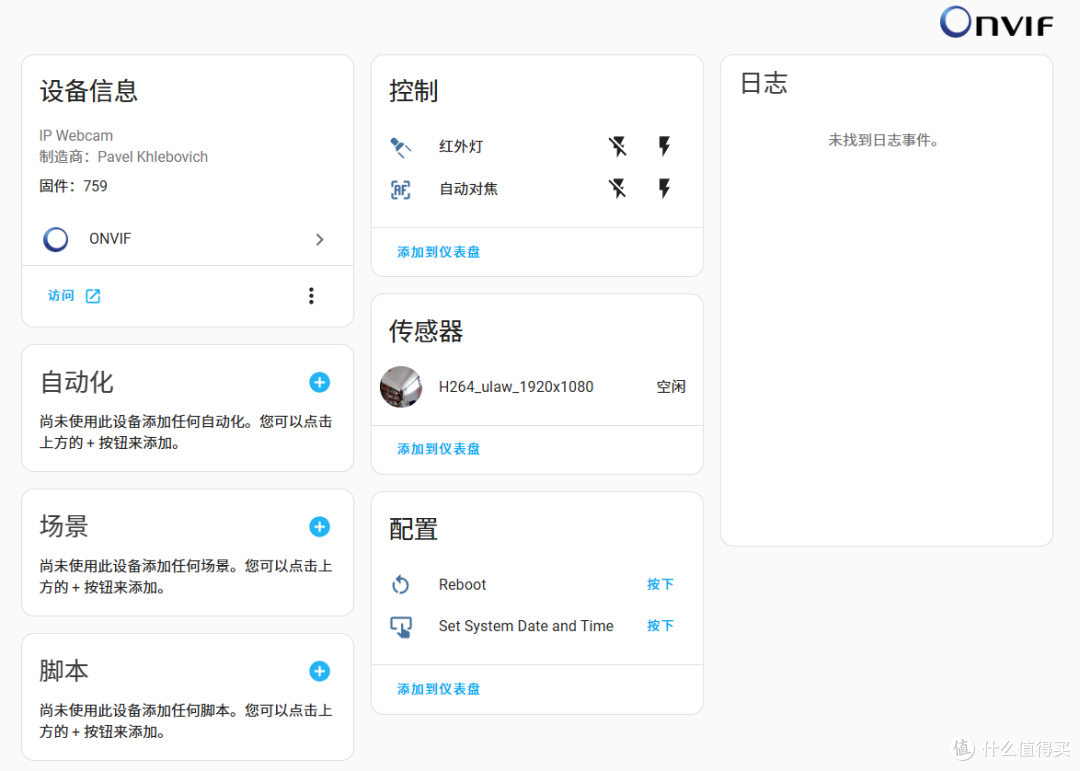This screenshot has width=1080, height=771.
Task: Click the ONVIF brand logo at top right
Action: click(997, 22)
